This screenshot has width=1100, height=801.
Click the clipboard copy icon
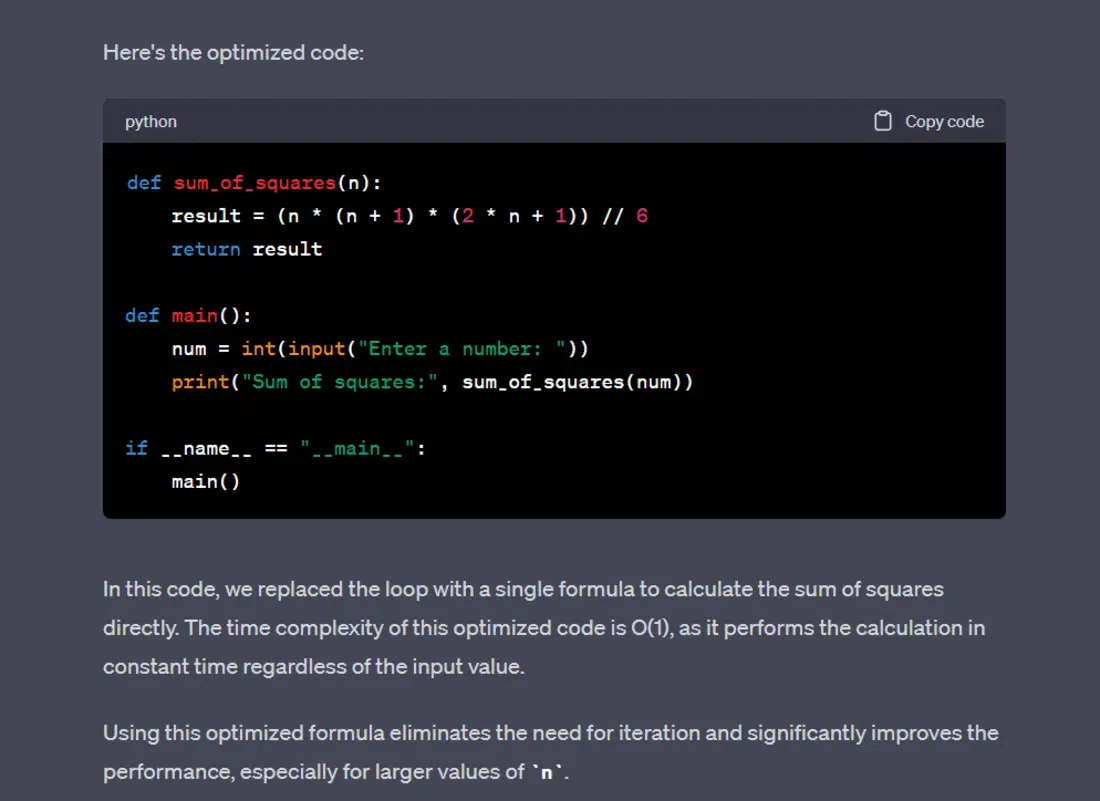[883, 121]
